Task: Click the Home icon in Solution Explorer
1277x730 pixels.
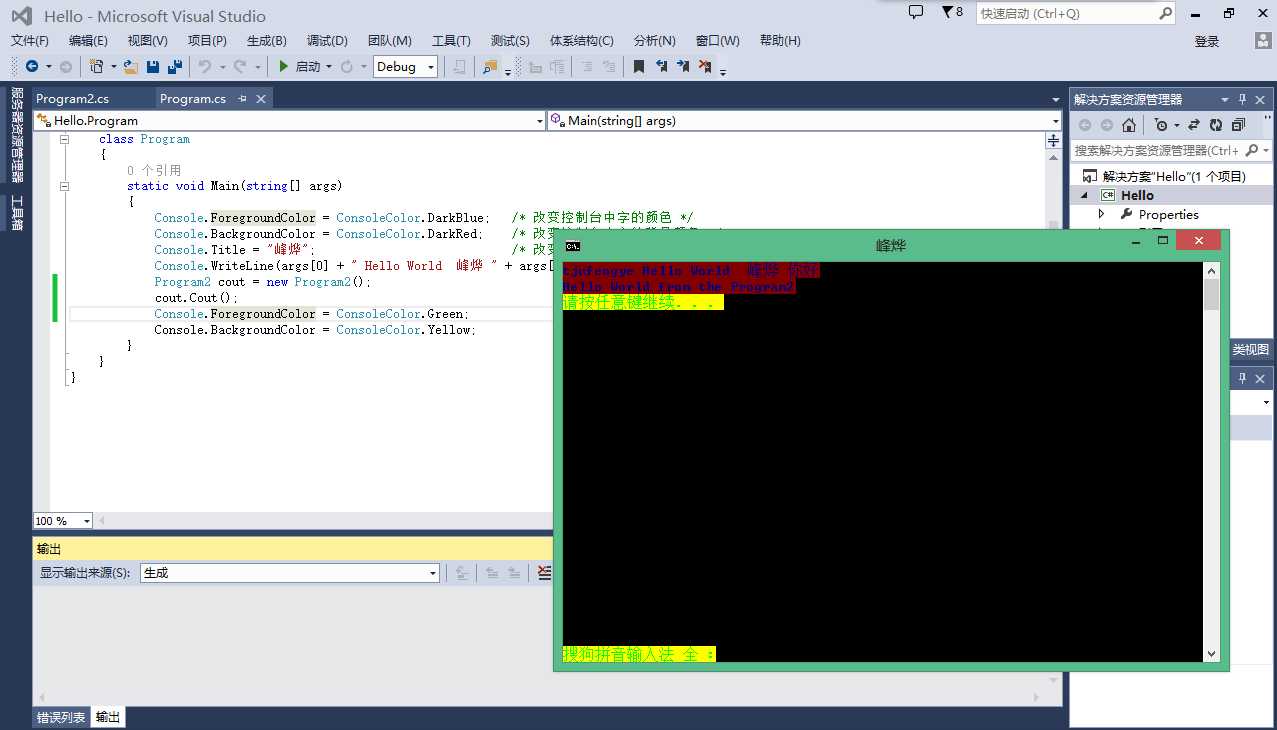Action: tap(1129, 125)
